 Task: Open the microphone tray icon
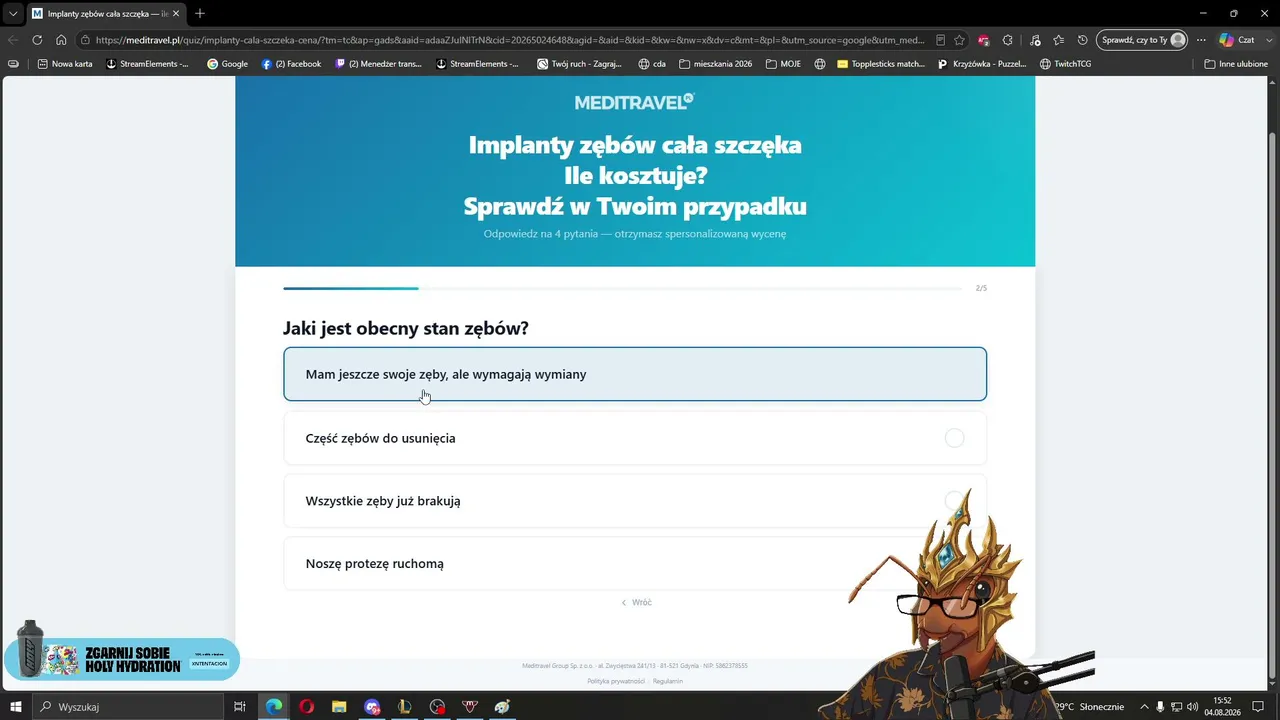pos(1160,707)
